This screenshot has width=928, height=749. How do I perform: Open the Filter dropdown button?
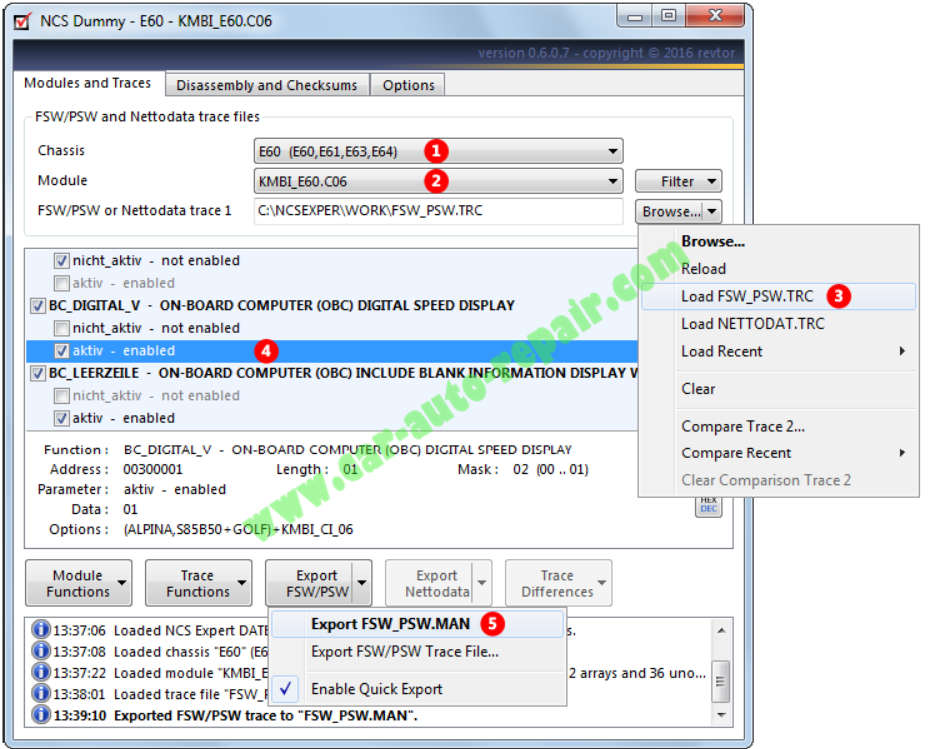coord(678,181)
